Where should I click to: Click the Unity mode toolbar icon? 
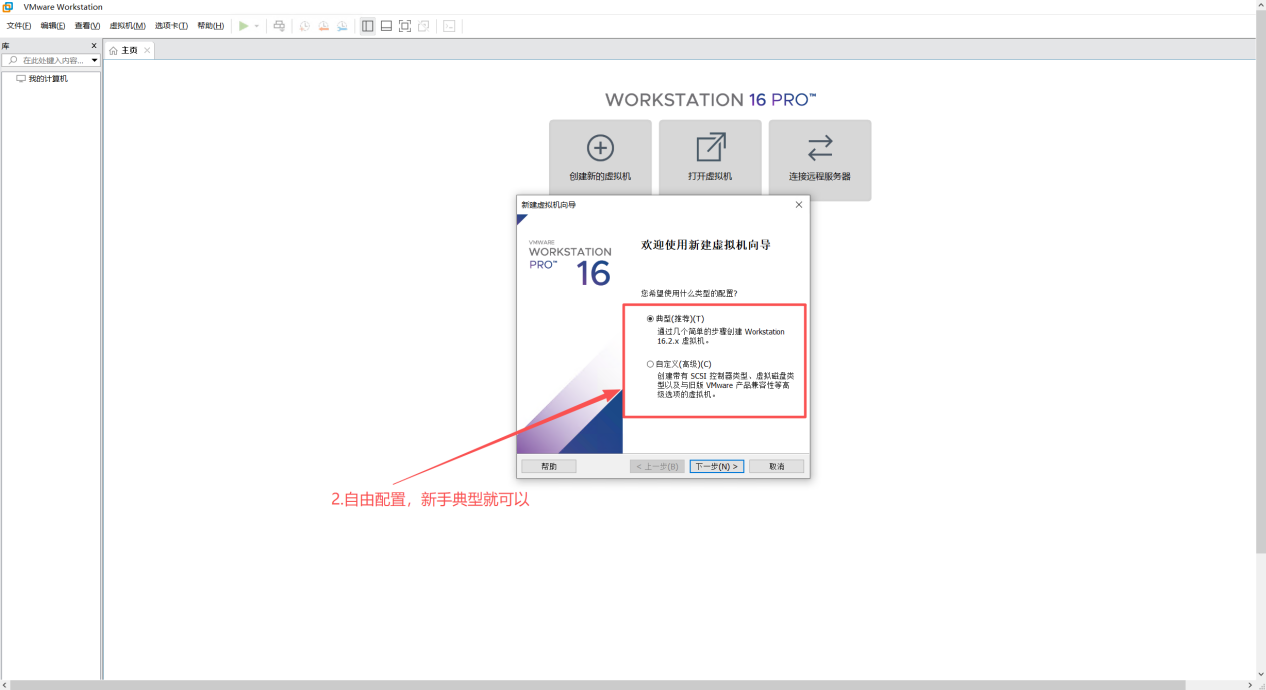424,26
